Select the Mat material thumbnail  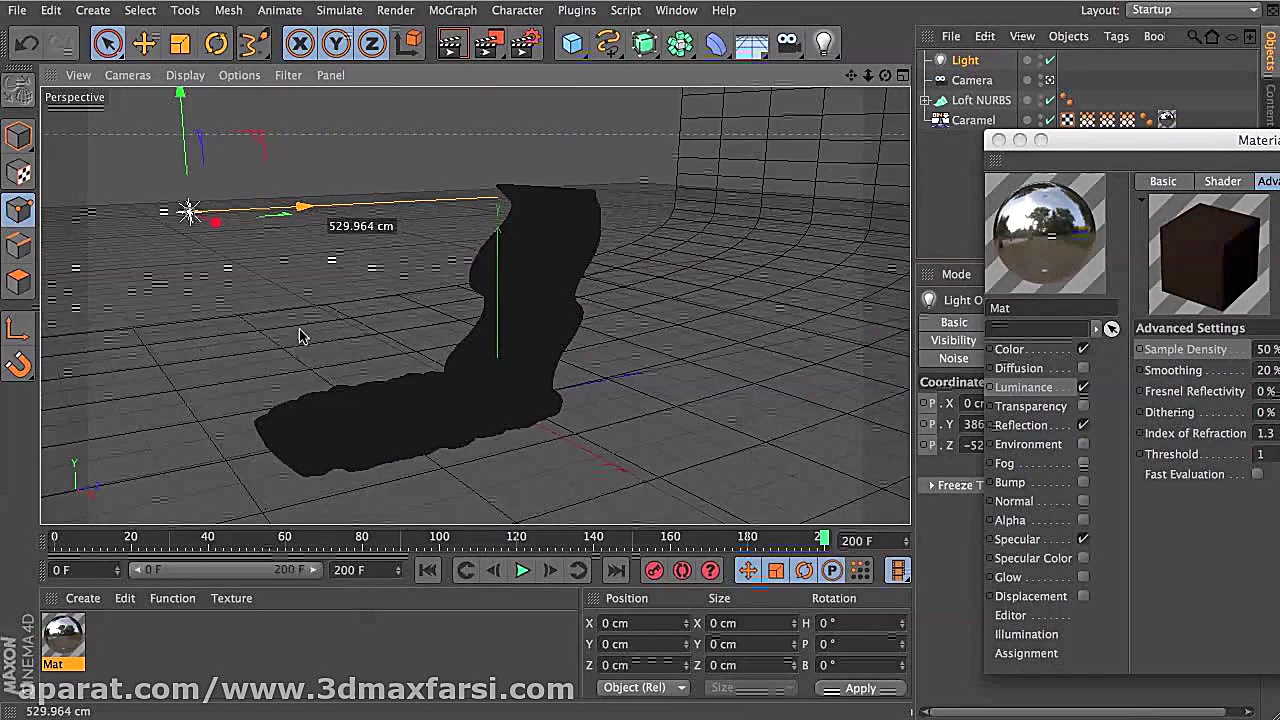pyautogui.click(x=63, y=635)
